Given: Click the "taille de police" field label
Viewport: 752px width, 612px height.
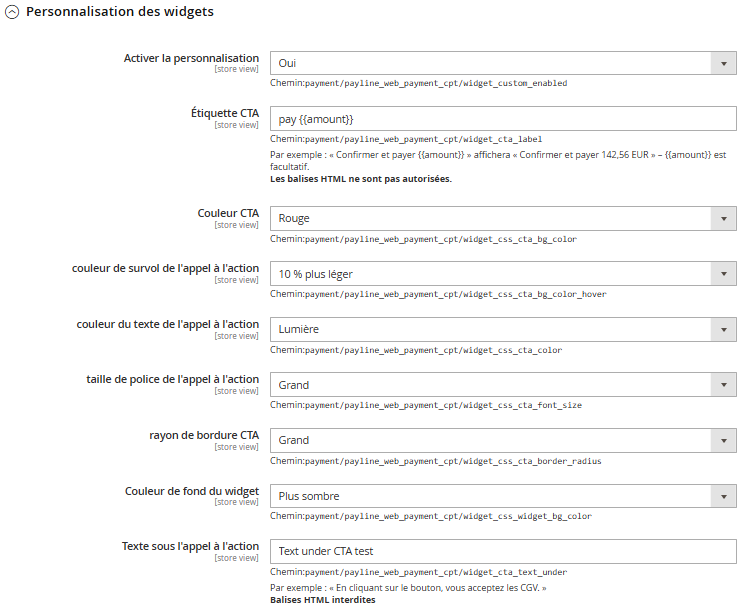Looking at the screenshot, I should [x=172, y=379].
